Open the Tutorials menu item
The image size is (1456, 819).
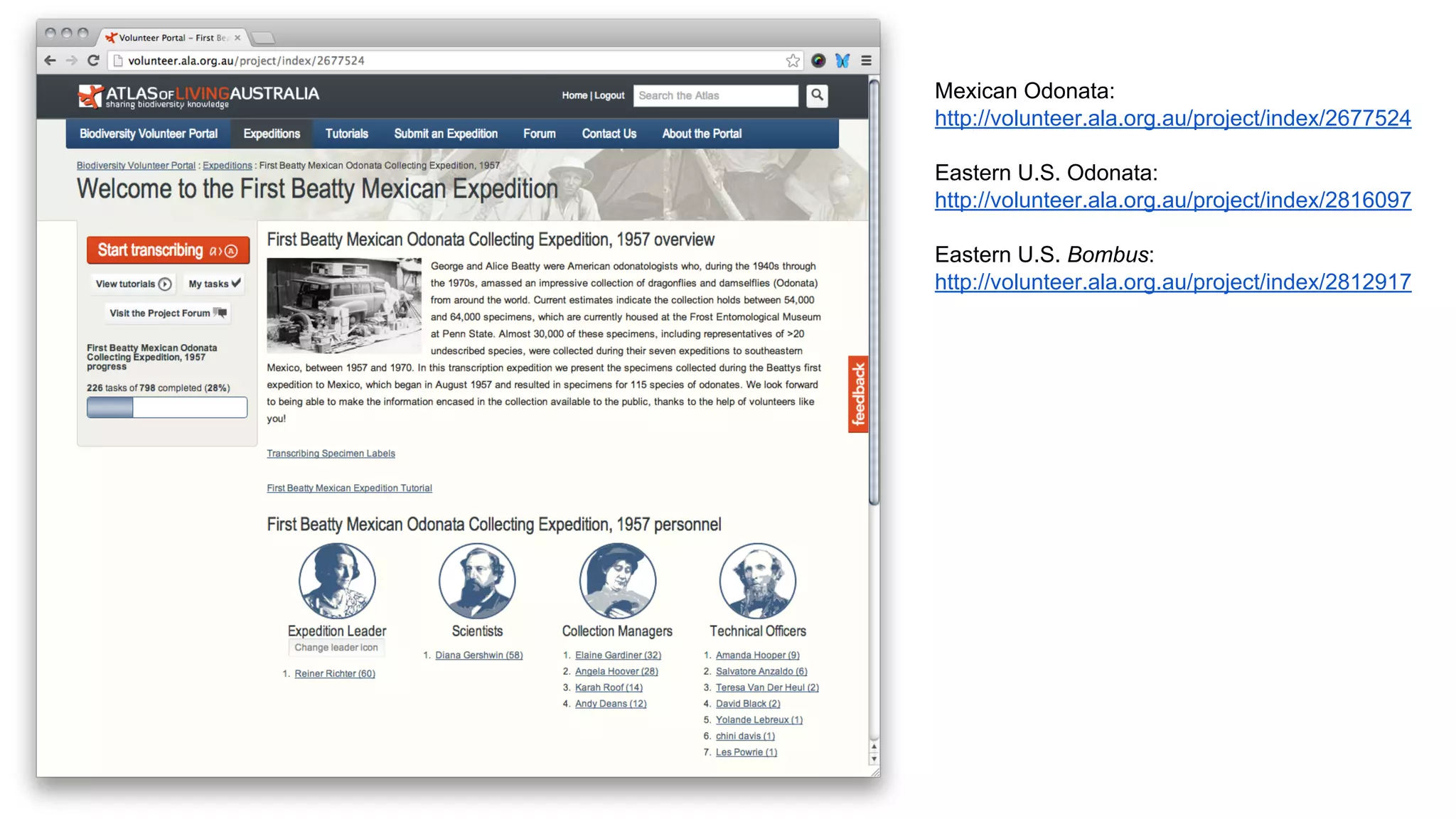tap(346, 134)
